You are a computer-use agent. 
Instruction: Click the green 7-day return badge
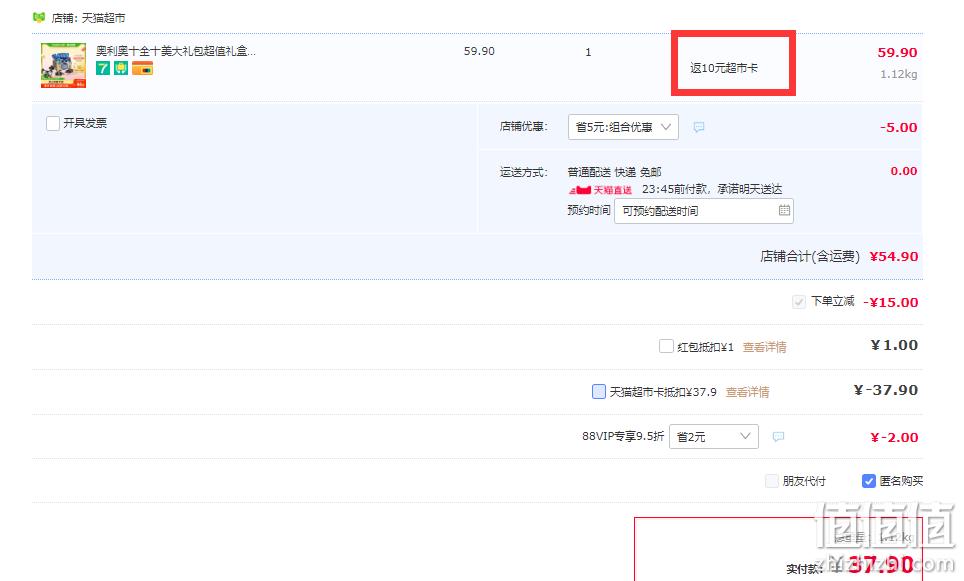tap(103, 68)
